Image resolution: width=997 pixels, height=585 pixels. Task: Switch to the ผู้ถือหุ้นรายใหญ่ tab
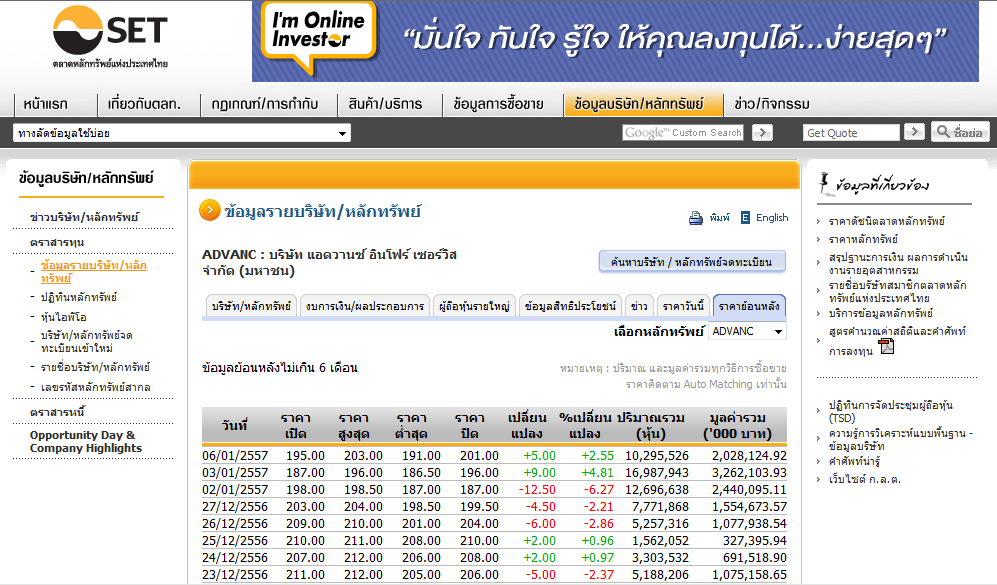tap(474, 306)
